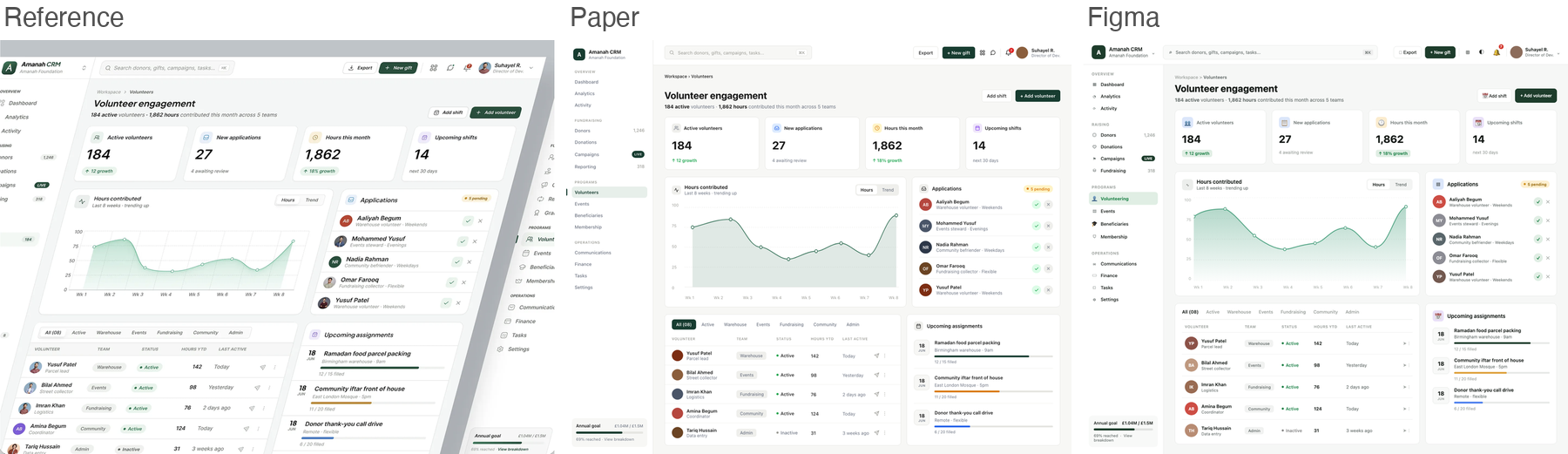Select the Warehouse tab in Paper panel
This screenshot has width=1568, height=454.
point(735,324)
